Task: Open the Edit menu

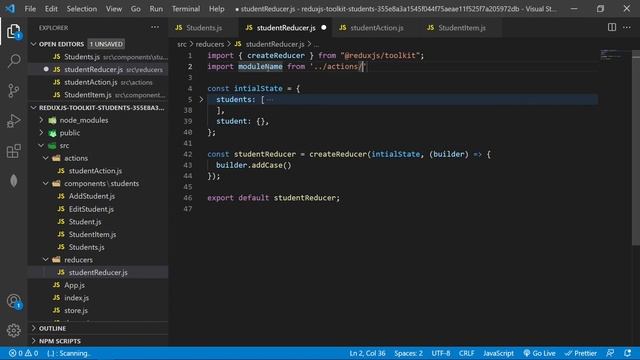Action: 51,9
